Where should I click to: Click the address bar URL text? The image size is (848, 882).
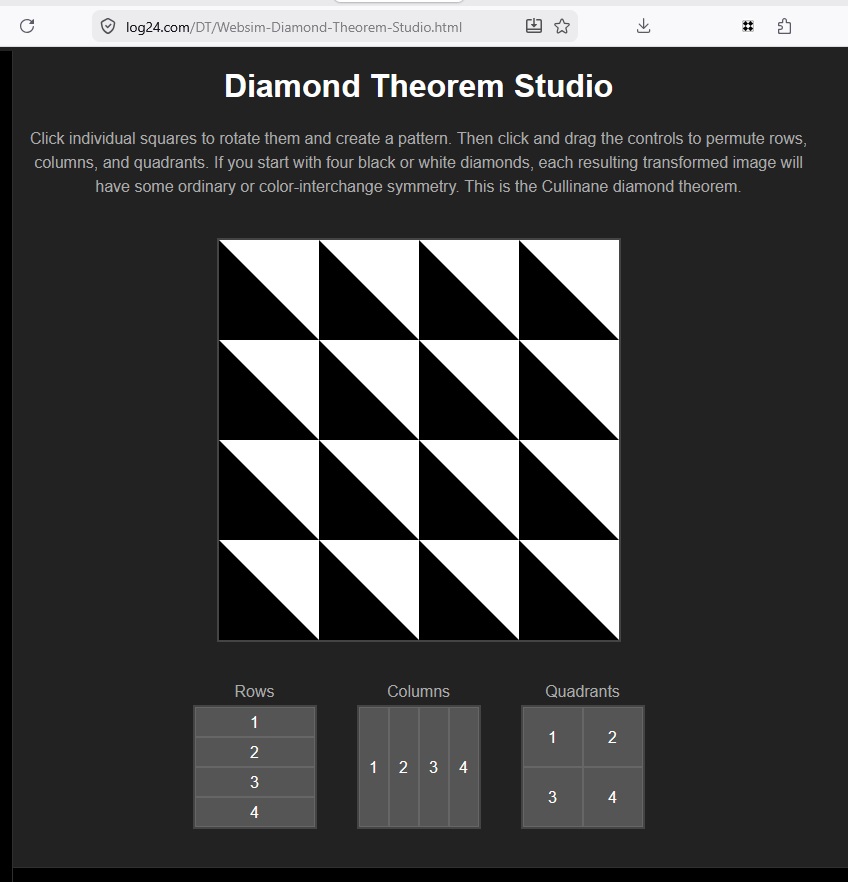click(294, 27)
